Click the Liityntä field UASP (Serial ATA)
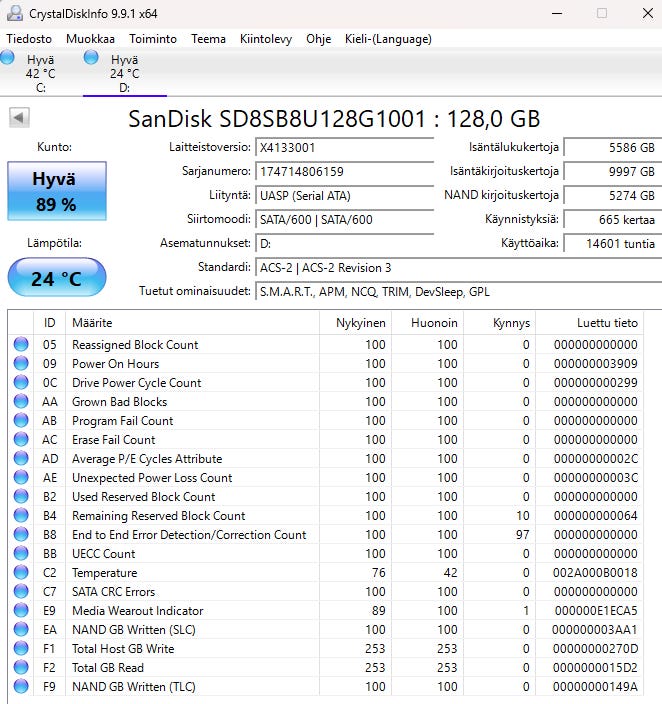This screenshot has height=704, width=662. pos(344,195)
